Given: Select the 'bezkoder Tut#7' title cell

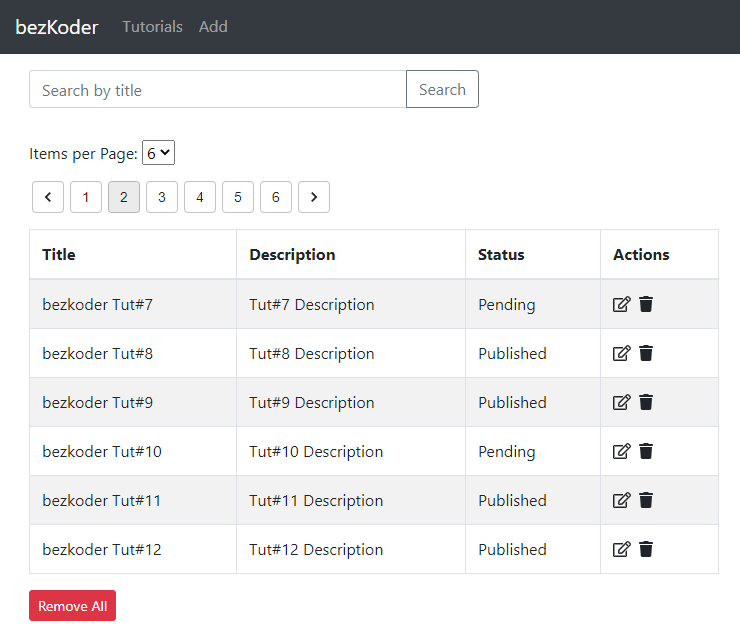Looking at the screenshot, I should pyautogui.click(x=133, y=304).
